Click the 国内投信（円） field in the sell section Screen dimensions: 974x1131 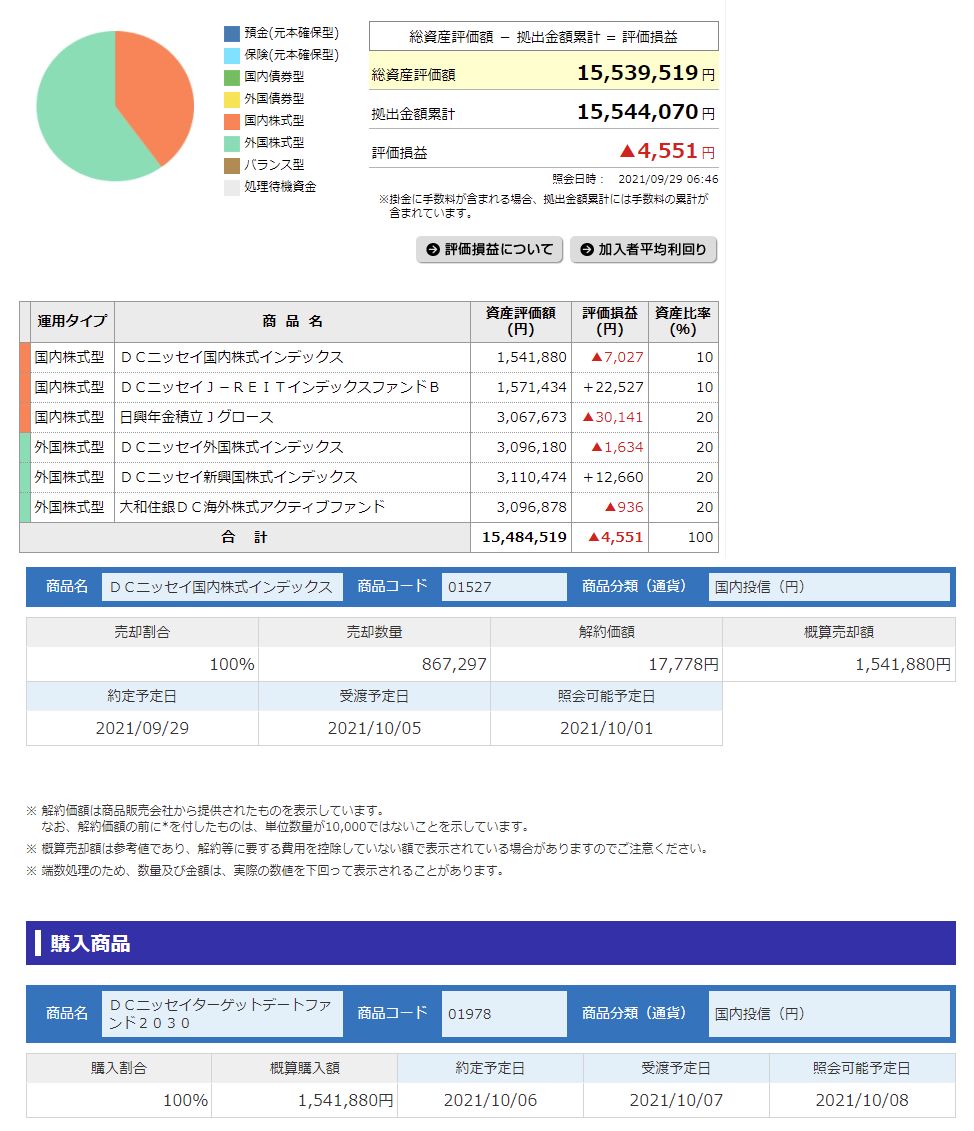click(x=828, y=587)
